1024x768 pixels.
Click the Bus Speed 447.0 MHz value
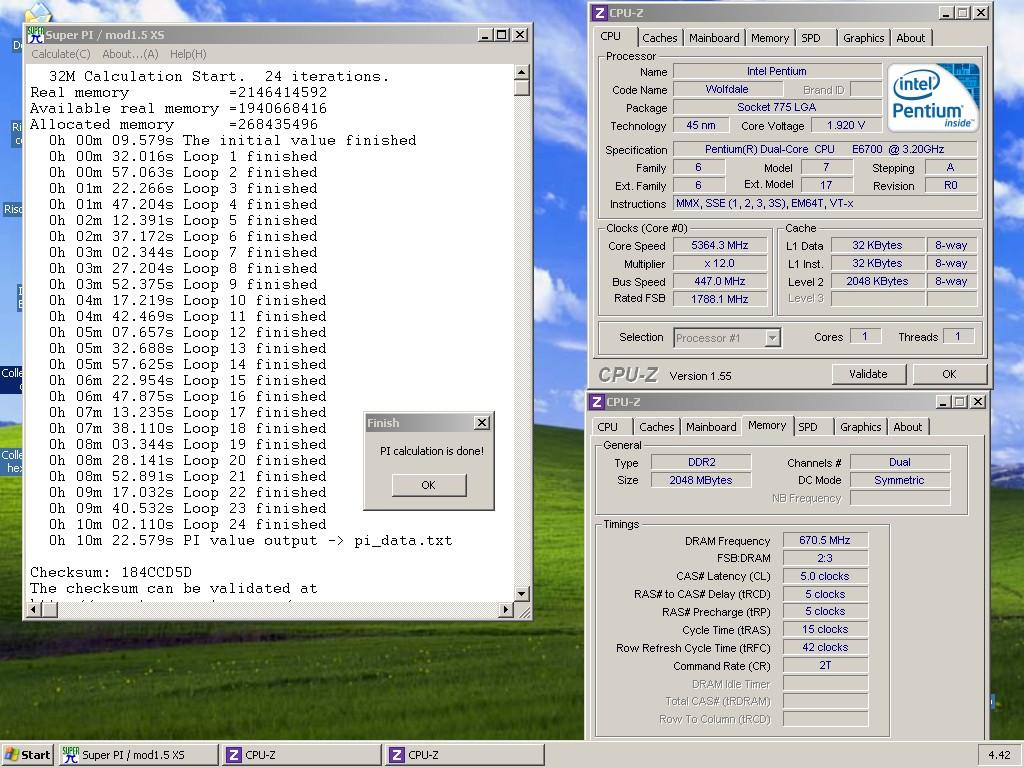point(720,281)
